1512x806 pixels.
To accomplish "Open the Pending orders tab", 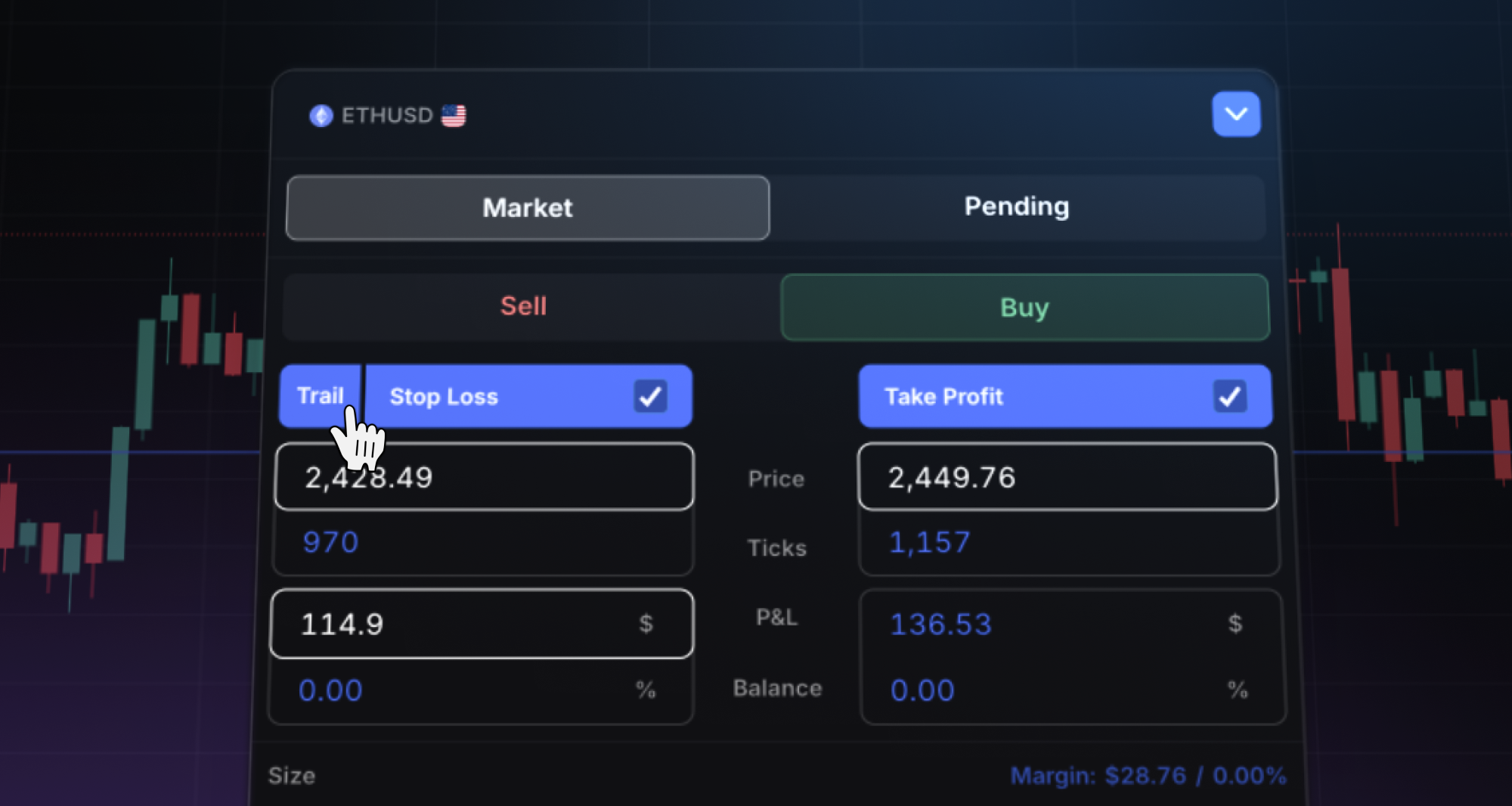I will pos(1016,206).
